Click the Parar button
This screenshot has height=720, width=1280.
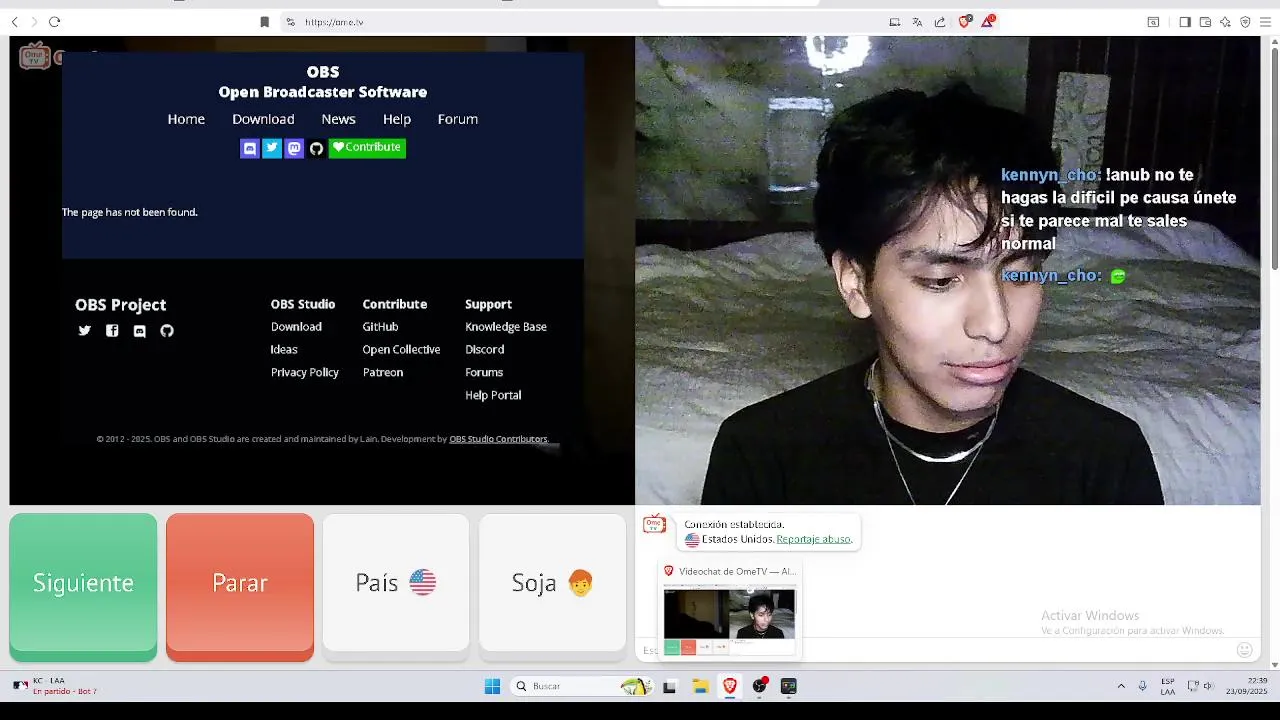click(x=240, y=587)
